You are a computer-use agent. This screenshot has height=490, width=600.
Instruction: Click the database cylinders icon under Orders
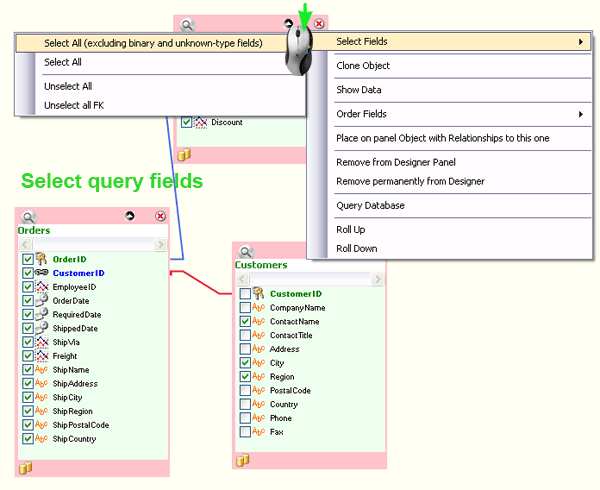pos(26,468)
